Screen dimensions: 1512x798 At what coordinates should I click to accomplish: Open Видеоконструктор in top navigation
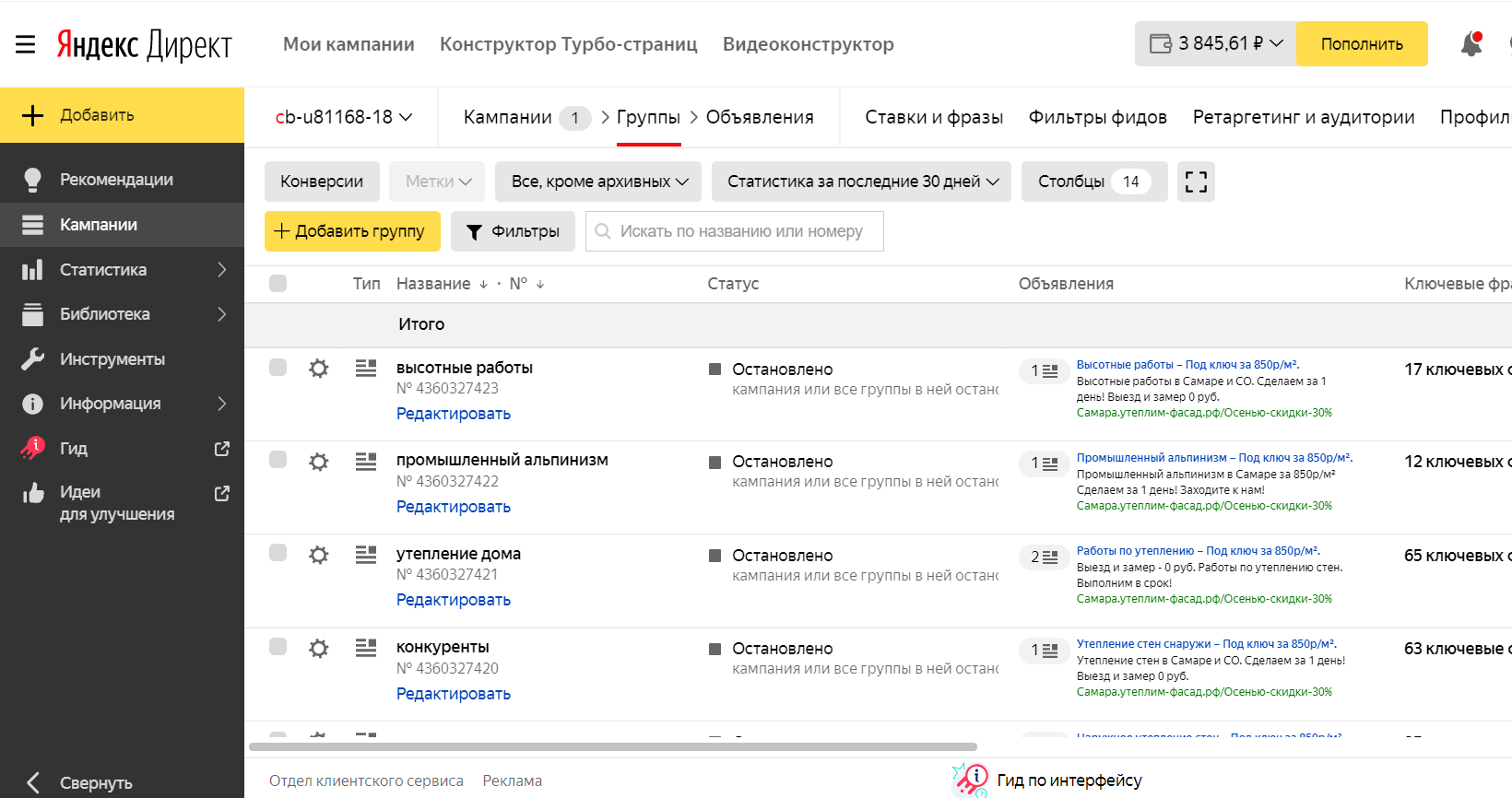click(x=809, y=44)
